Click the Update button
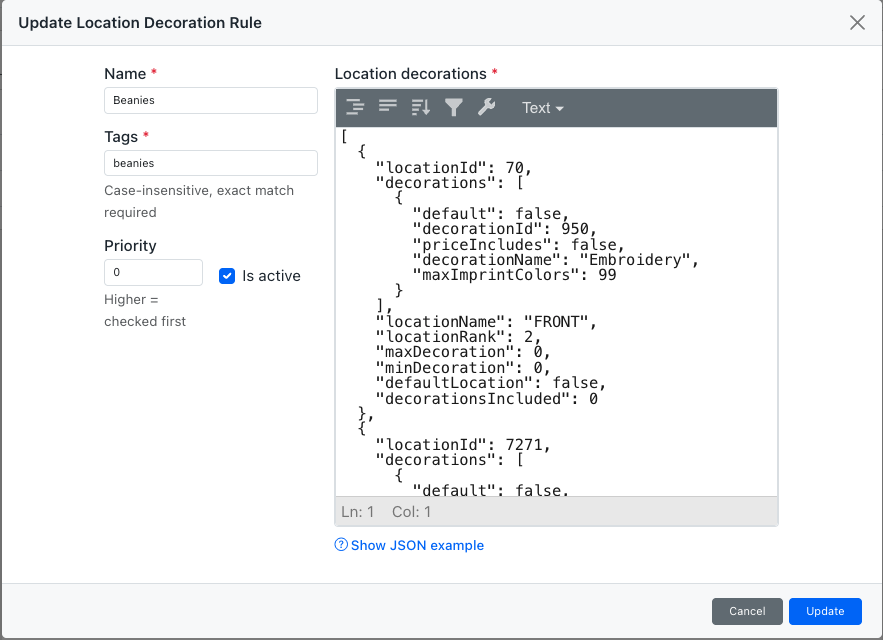The height and width of the screenshot is (640, 883). point(825,611)
